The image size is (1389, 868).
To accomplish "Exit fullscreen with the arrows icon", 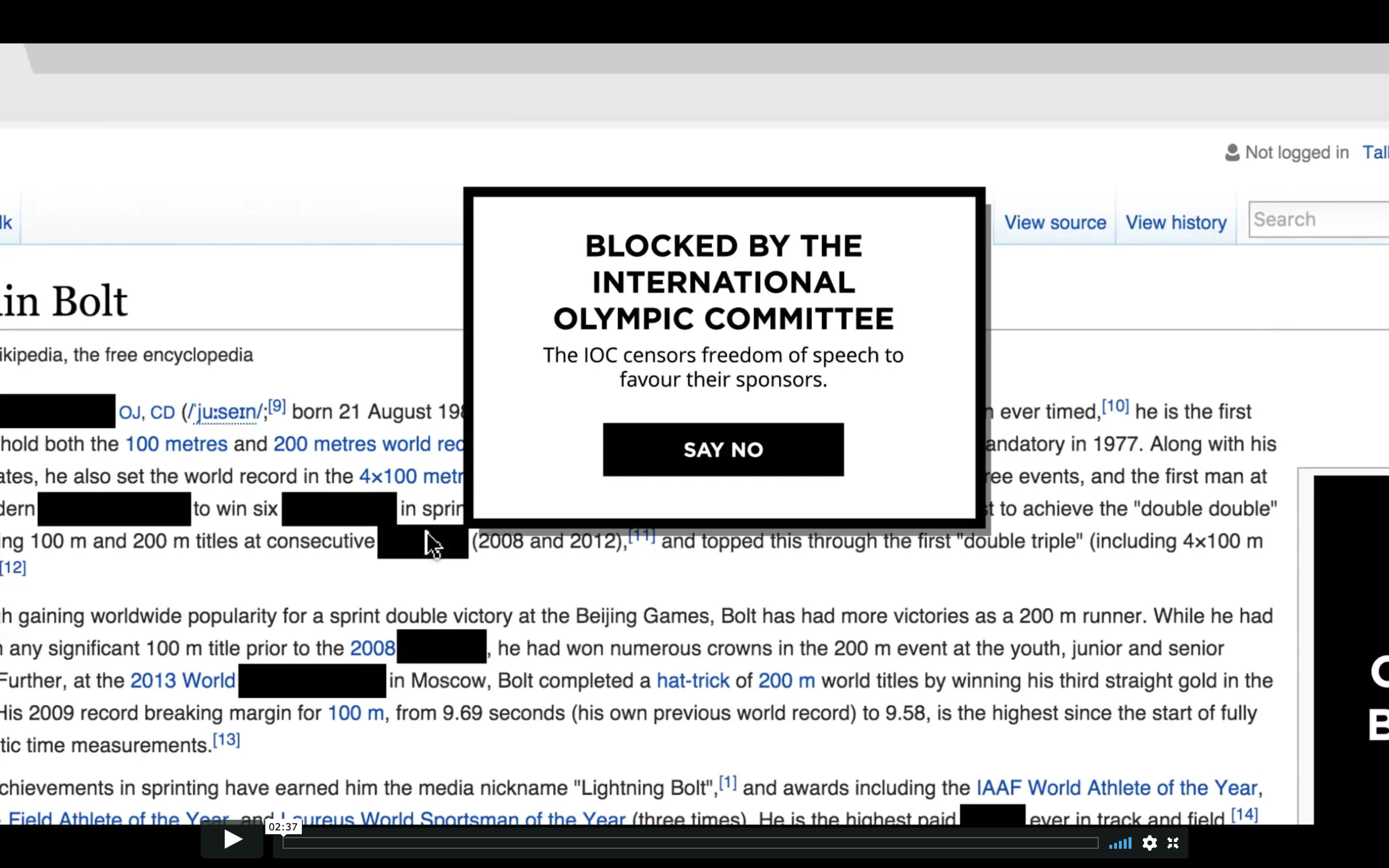I will (x=1173, y=843).
